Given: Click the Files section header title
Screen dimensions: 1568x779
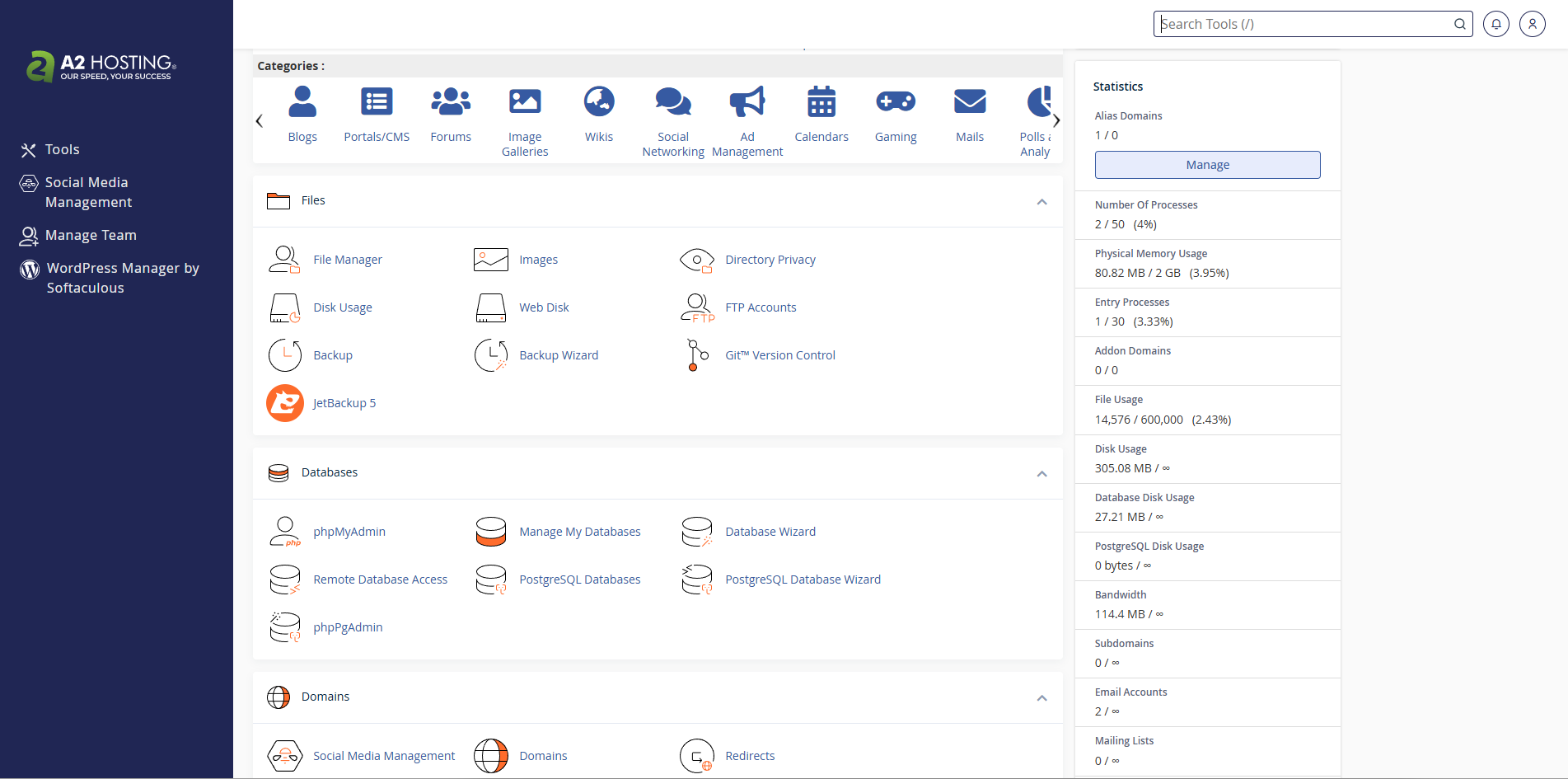Looking at the screenshot, I should (x=313, y=200).
